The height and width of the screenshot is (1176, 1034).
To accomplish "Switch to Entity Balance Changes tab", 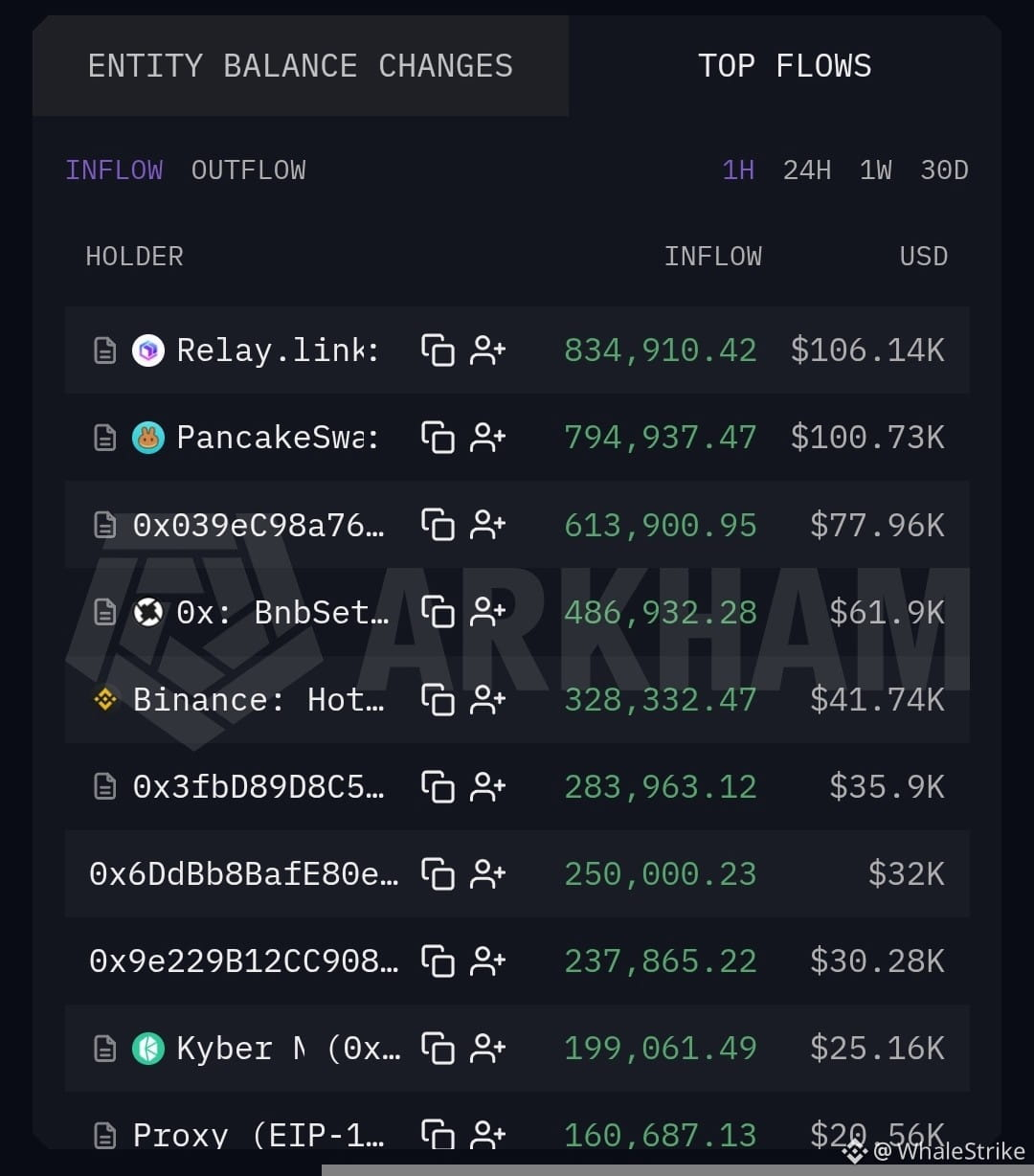I will [301, 66].
